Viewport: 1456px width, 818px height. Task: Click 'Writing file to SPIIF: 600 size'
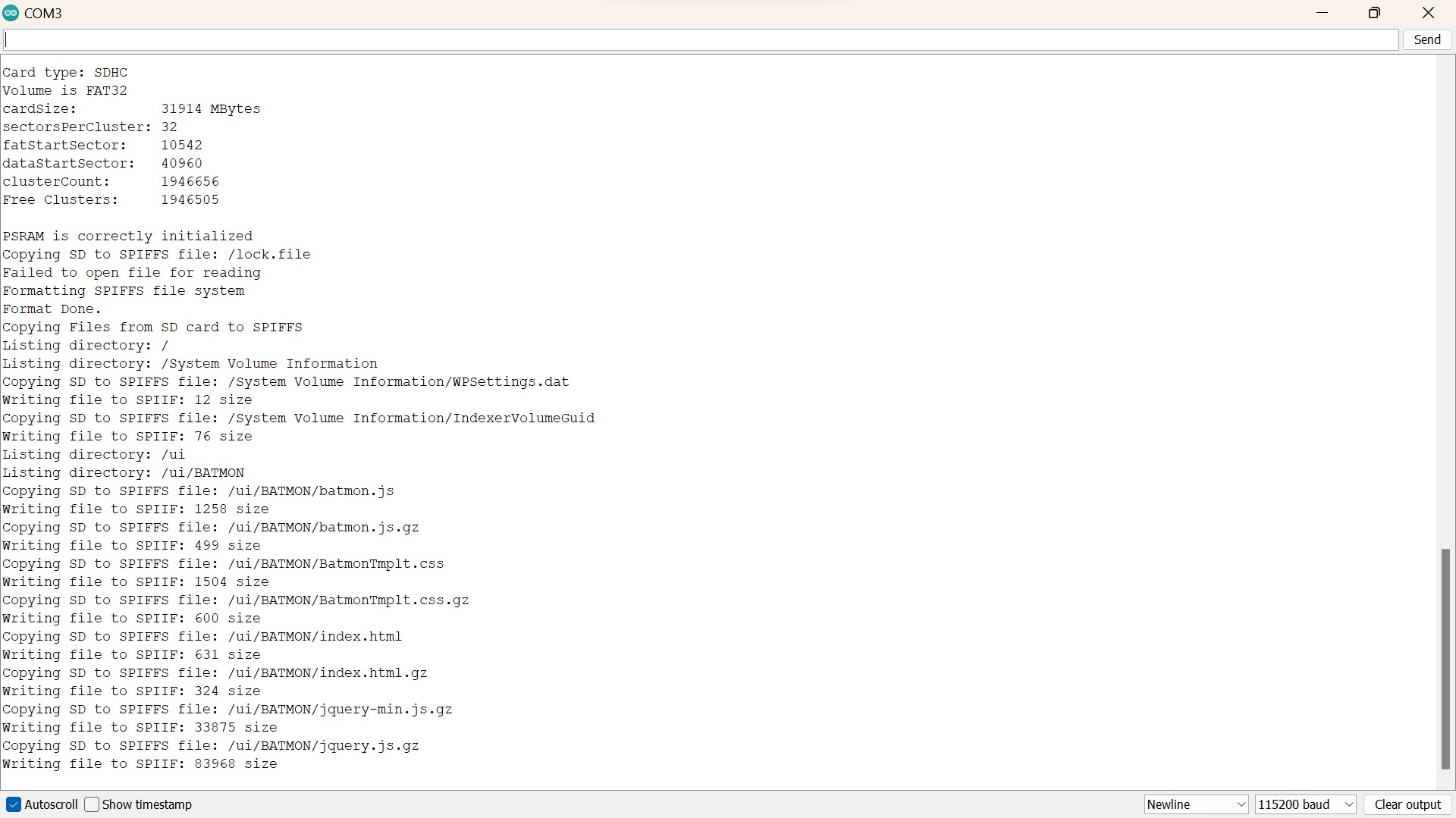132,619
